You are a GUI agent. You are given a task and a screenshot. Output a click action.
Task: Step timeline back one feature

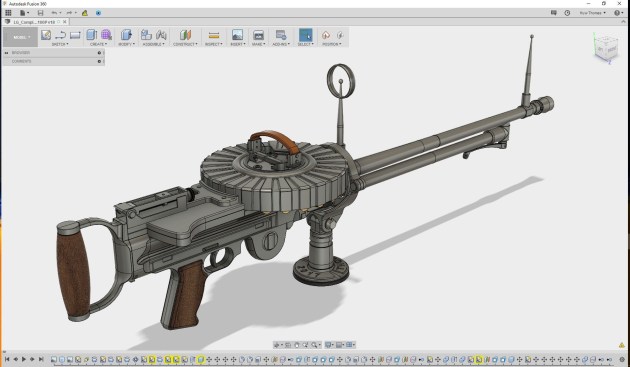[x=16, y=359]
